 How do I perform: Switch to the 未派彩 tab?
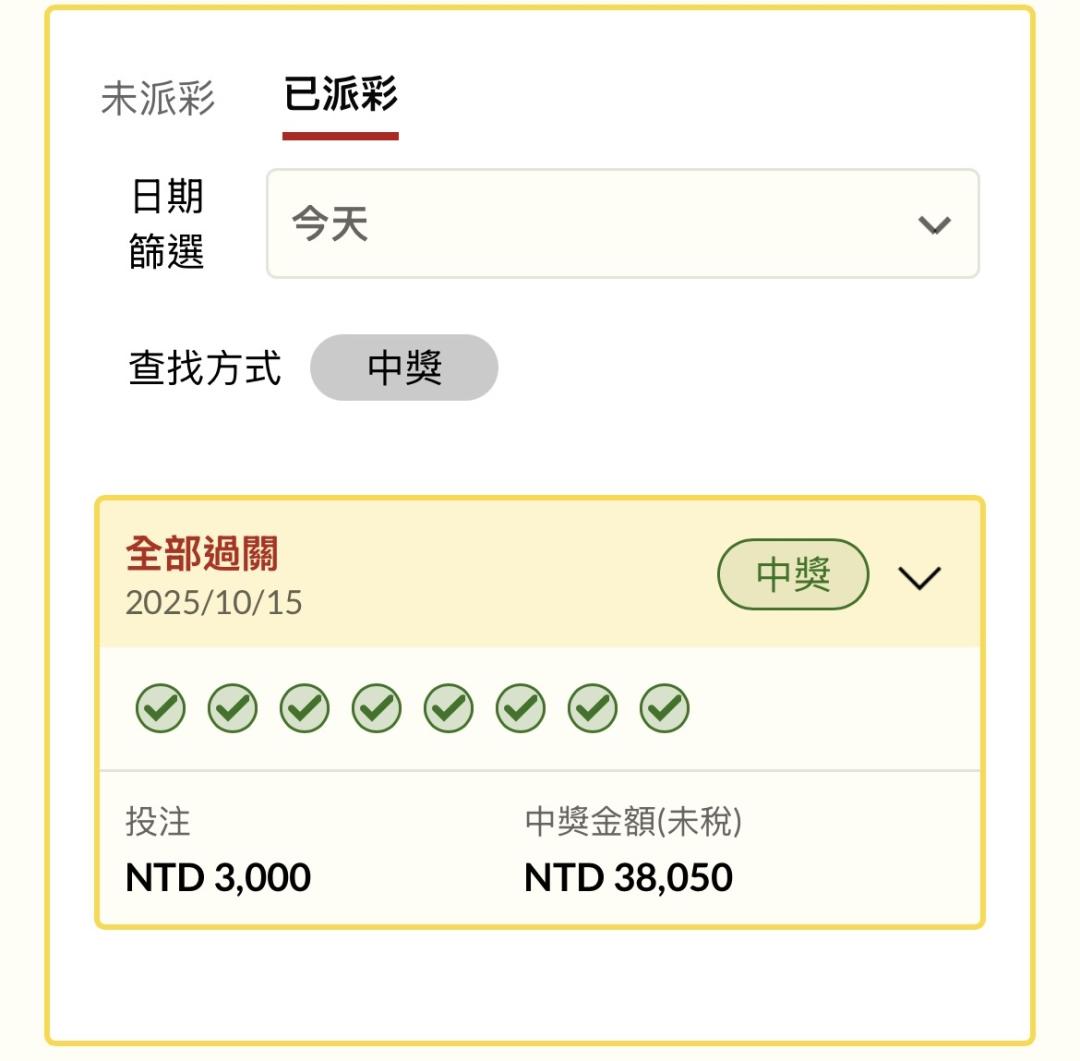click(x=158, y=99)
